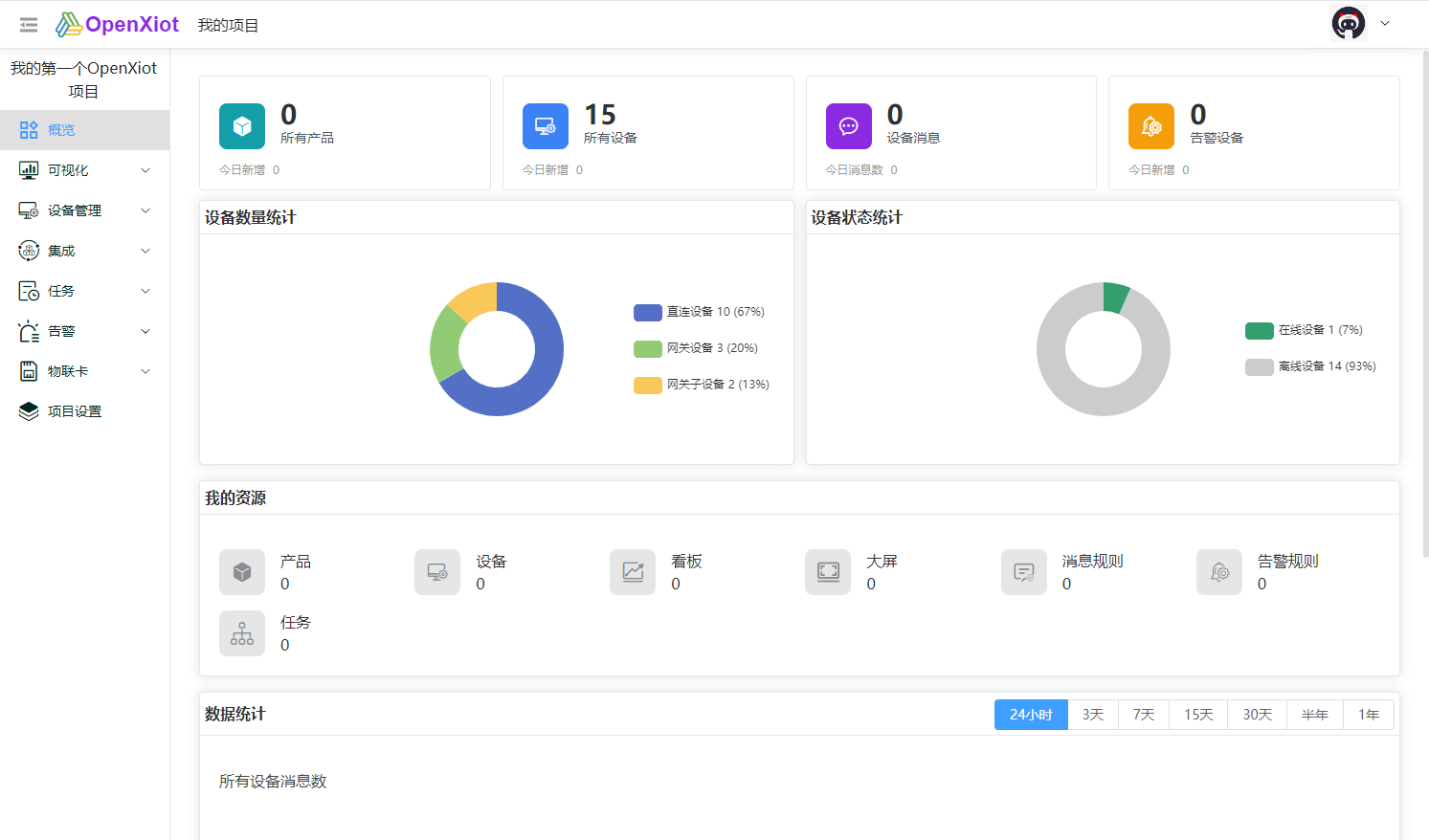1429x840 pixels.
Task: Click the blue monitor icon for all devices
Action: [546, 126]
